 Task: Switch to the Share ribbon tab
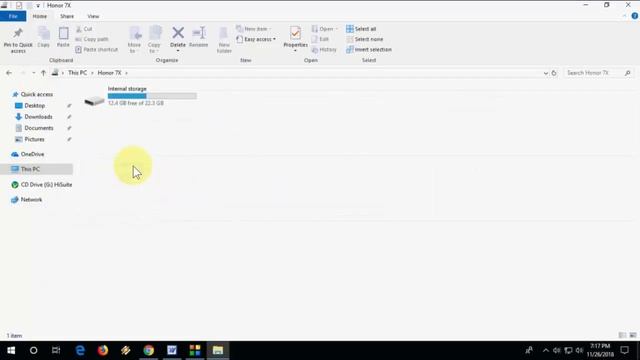pyautogui.click(x=67, y=16)
